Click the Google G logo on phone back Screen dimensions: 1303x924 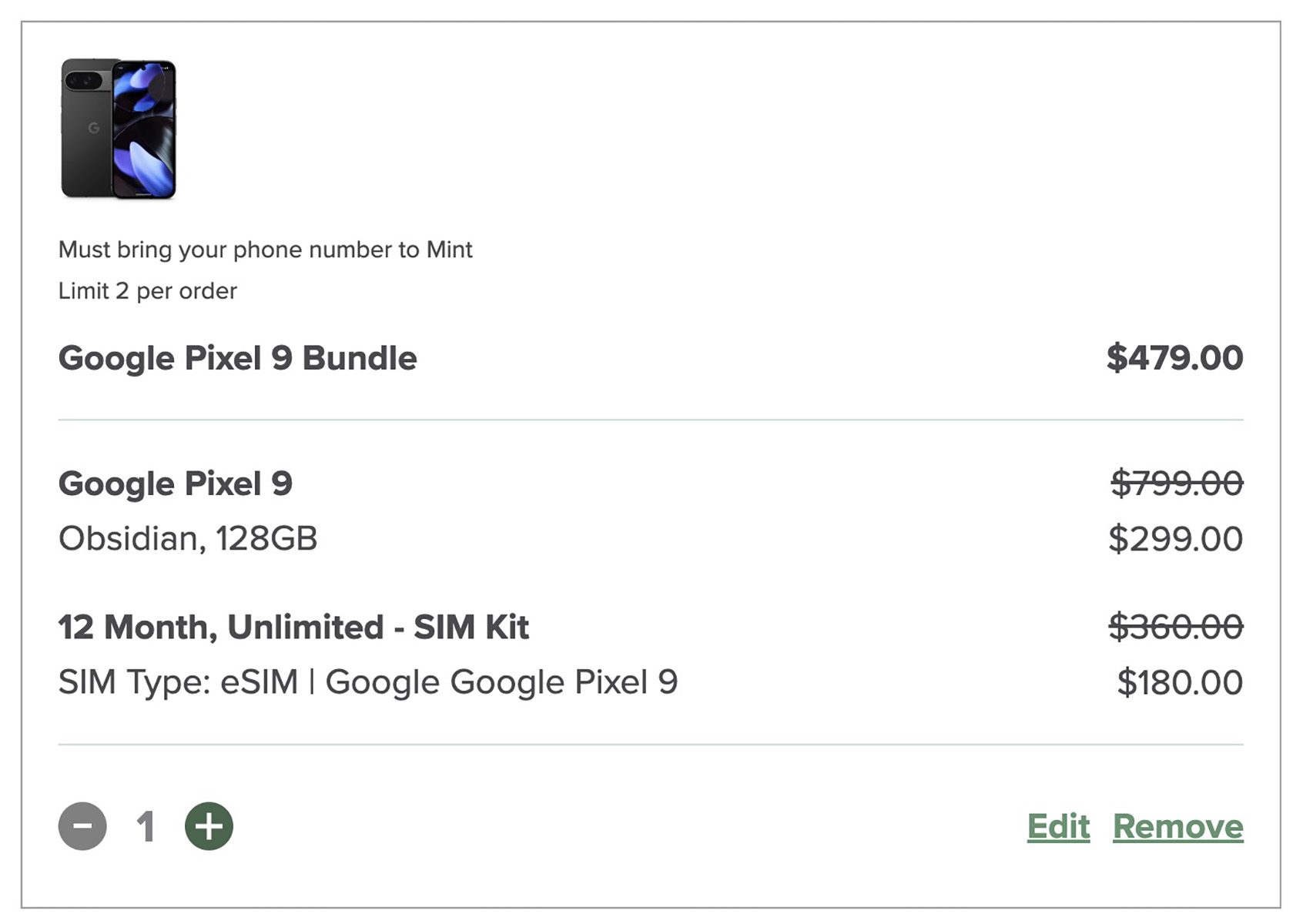click(x=94, y=128)
